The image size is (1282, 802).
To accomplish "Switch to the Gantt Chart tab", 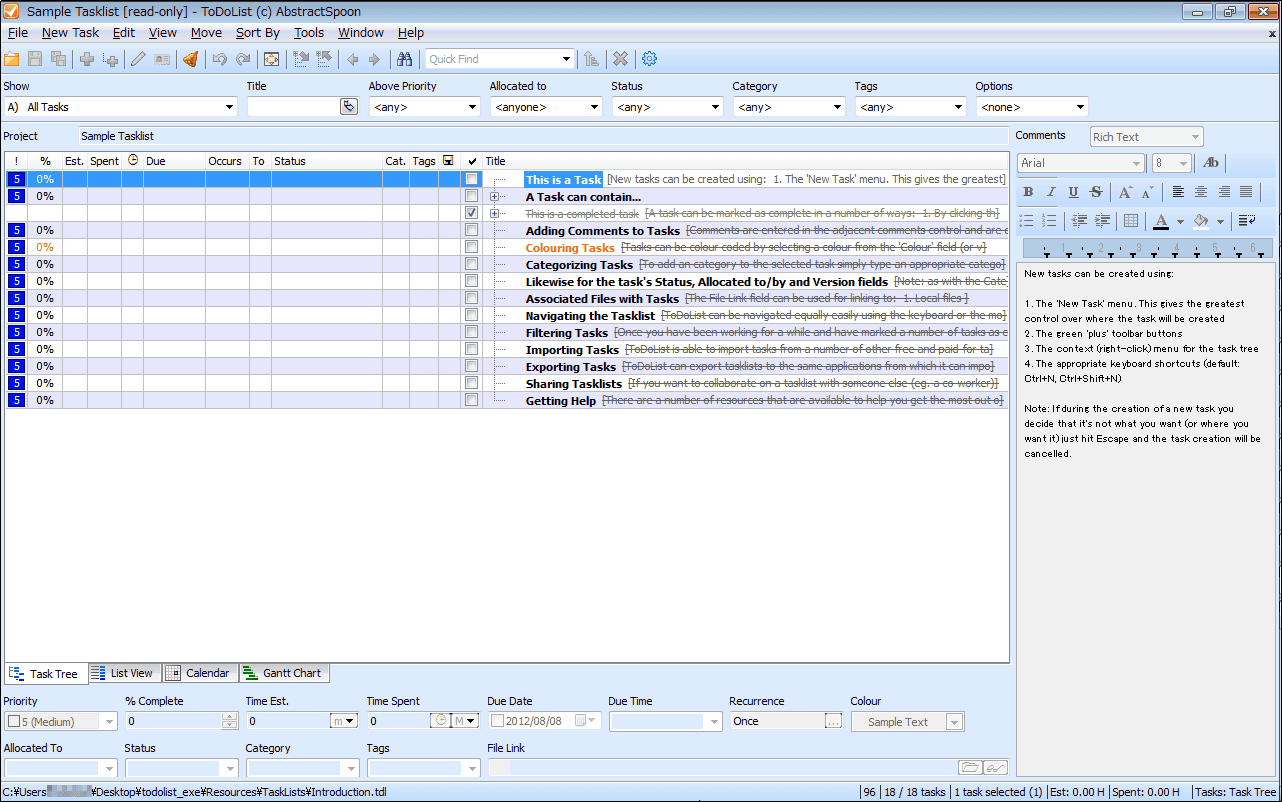I will coord(283,674).
